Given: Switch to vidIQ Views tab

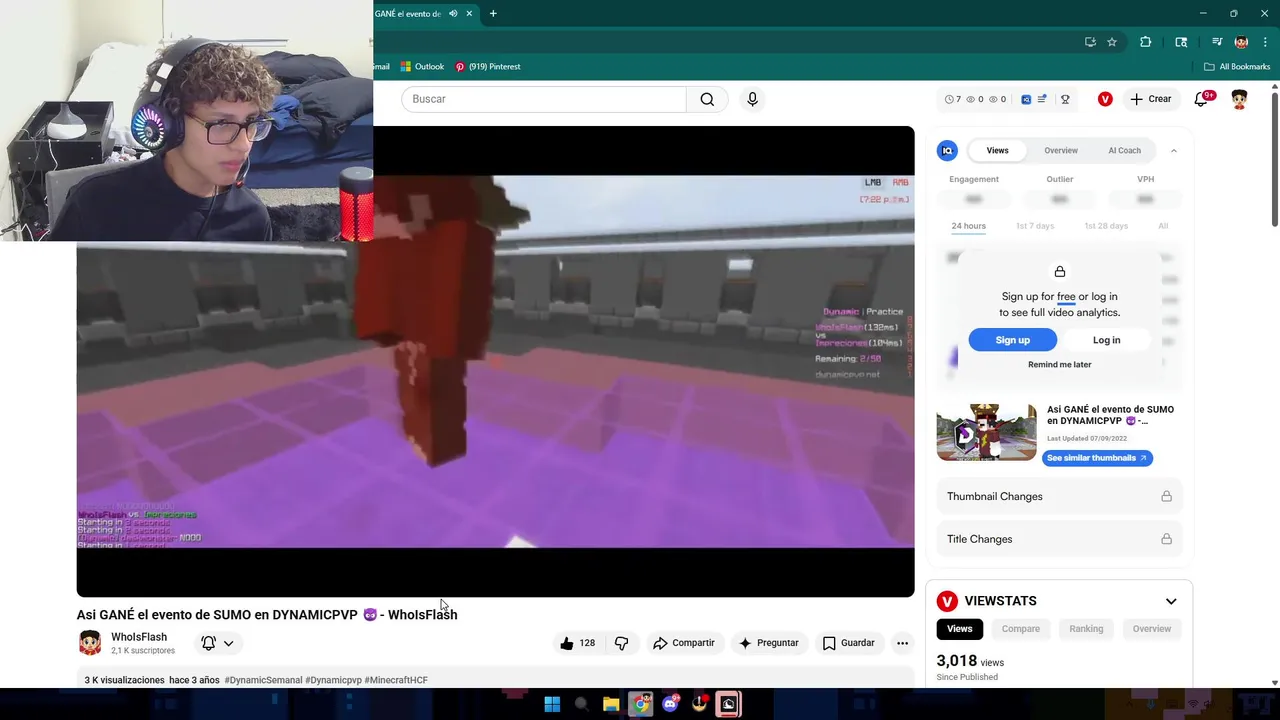Looking at the screenshot, I should 998,150.
